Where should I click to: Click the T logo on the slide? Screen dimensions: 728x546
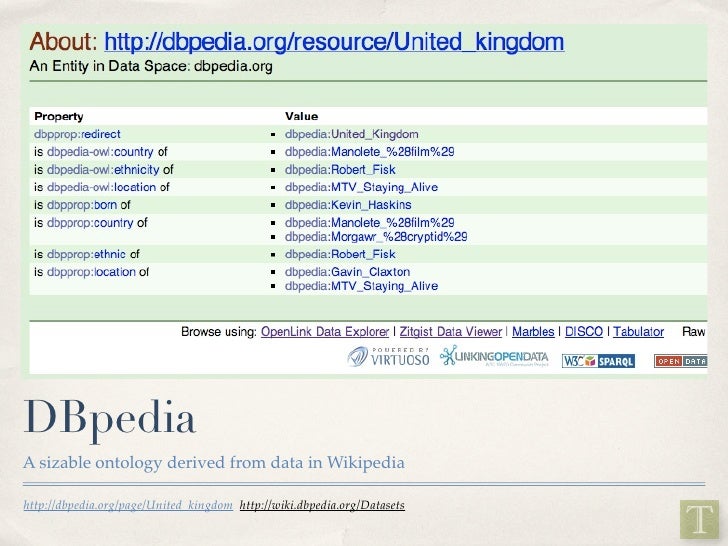(699, 520)
